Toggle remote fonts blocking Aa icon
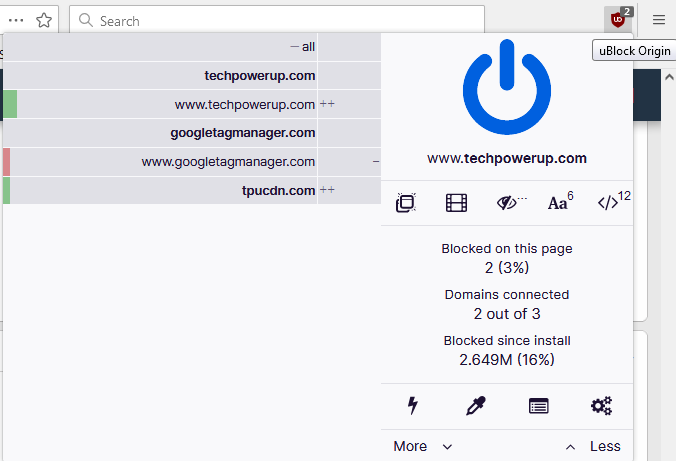This screenshot has width=676, height=461. point(560,201)
